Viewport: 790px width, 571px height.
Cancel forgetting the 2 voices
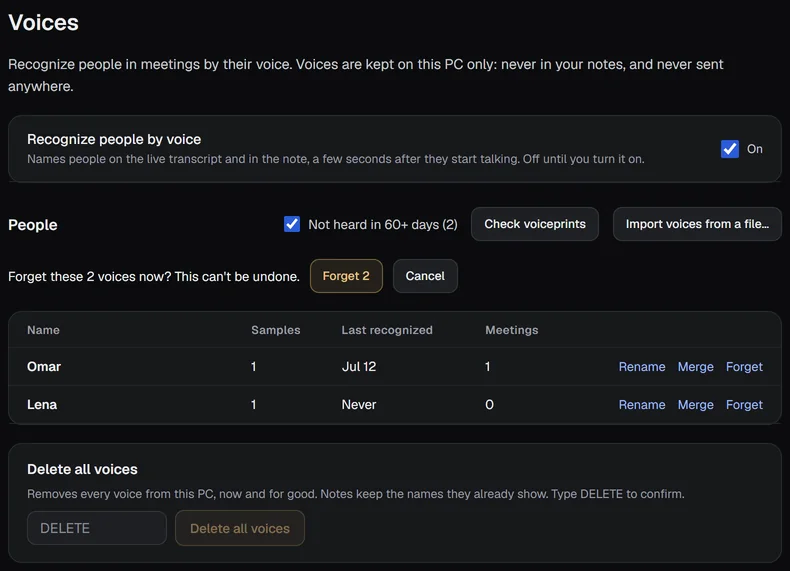pyautogui.click(x=425, y=276)
